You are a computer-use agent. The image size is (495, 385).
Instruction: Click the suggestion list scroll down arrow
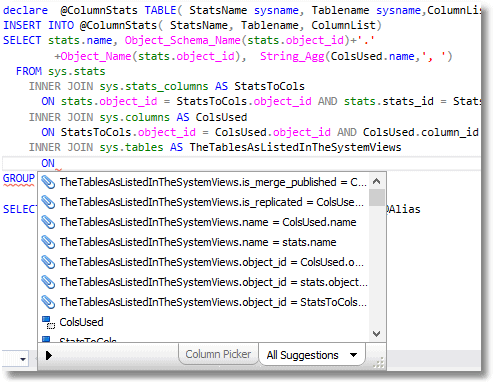point(377,334)
